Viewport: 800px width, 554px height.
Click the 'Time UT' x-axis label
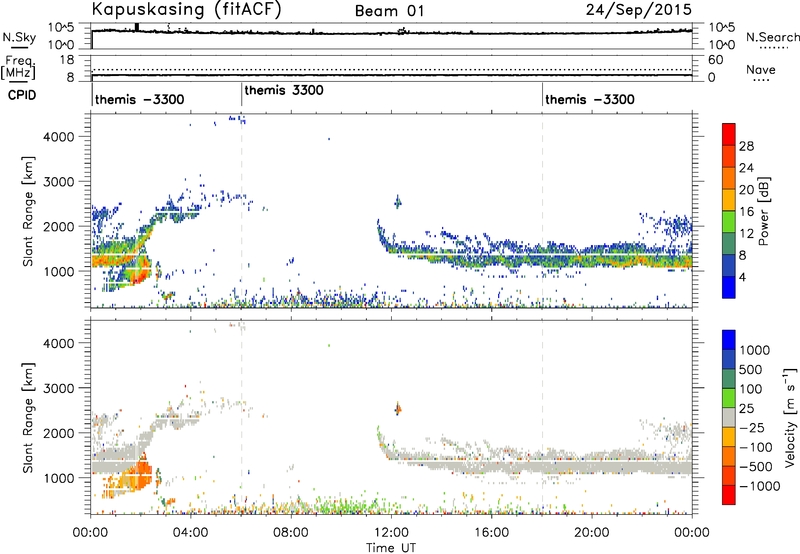pyautogui.click(x=391, y=548)
